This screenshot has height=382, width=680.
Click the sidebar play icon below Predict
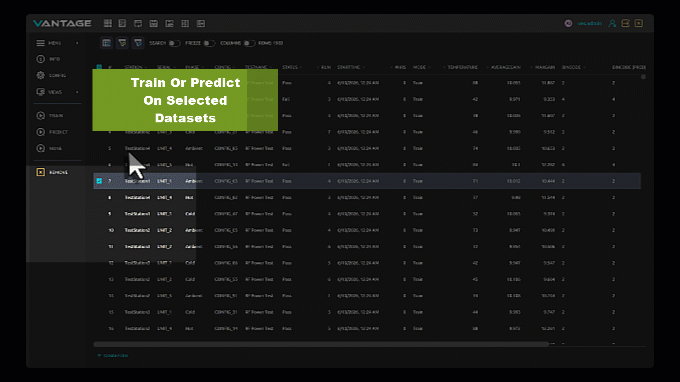[x=40, y=148]
